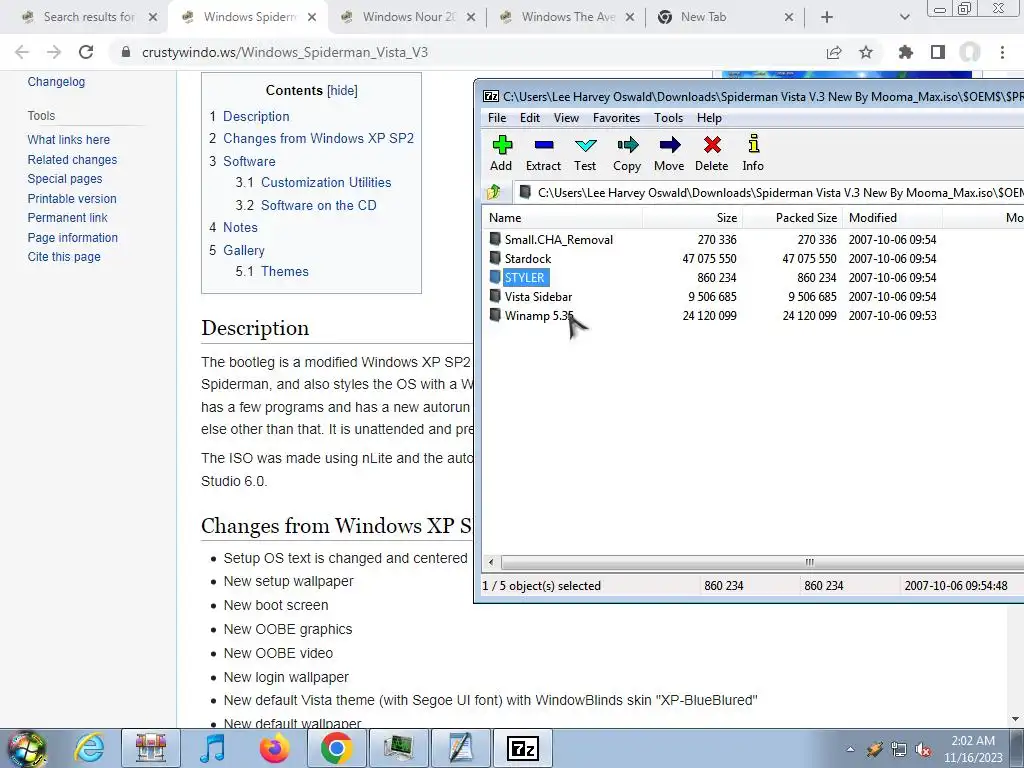The height and width of the screenshot is (768, 1024).
Task: Open the Info dialog in 7-Zip
Action: [753, 153]
